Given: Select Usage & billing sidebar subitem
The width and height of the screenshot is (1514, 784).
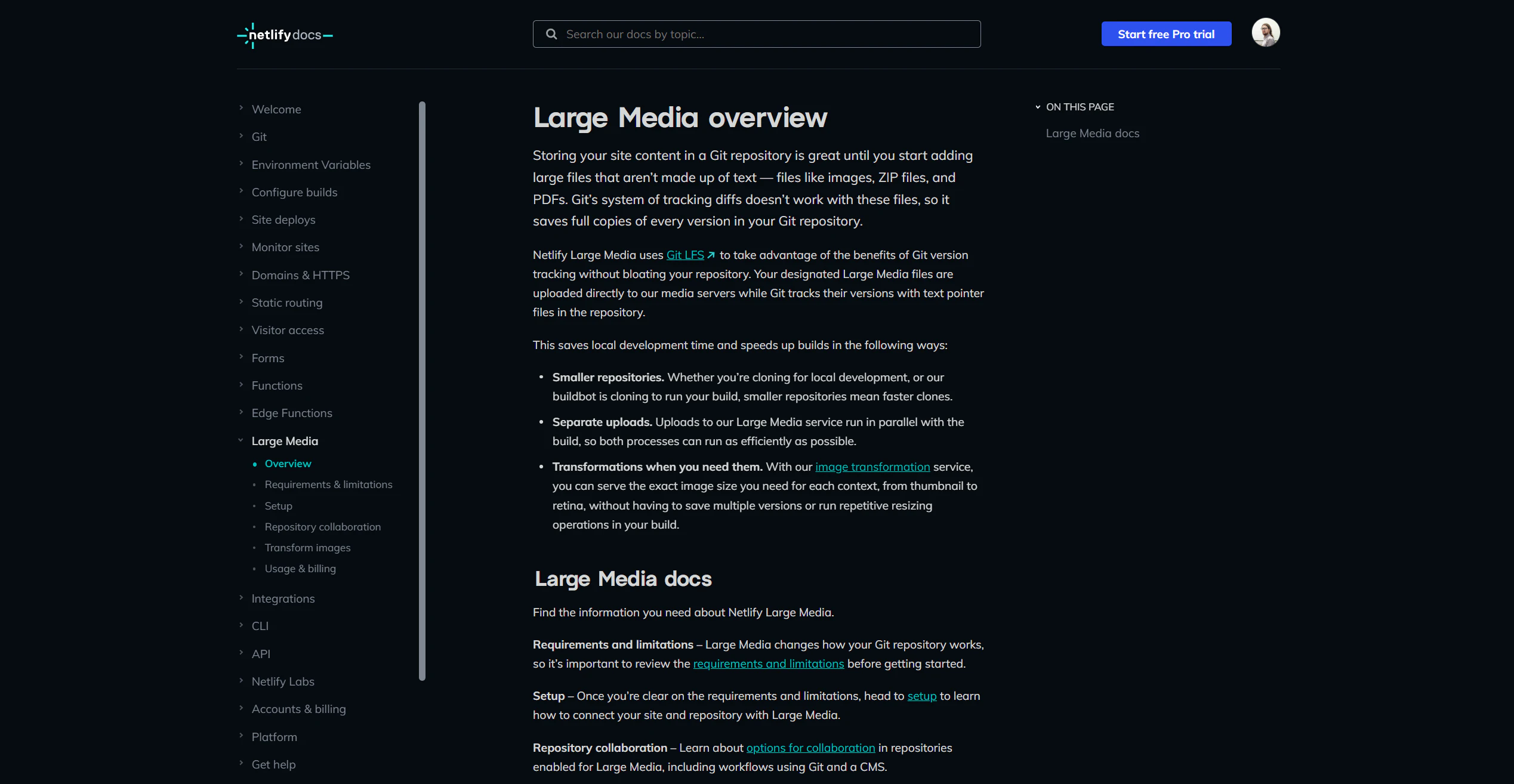Looking at the screenshot, I should point(300,569).
